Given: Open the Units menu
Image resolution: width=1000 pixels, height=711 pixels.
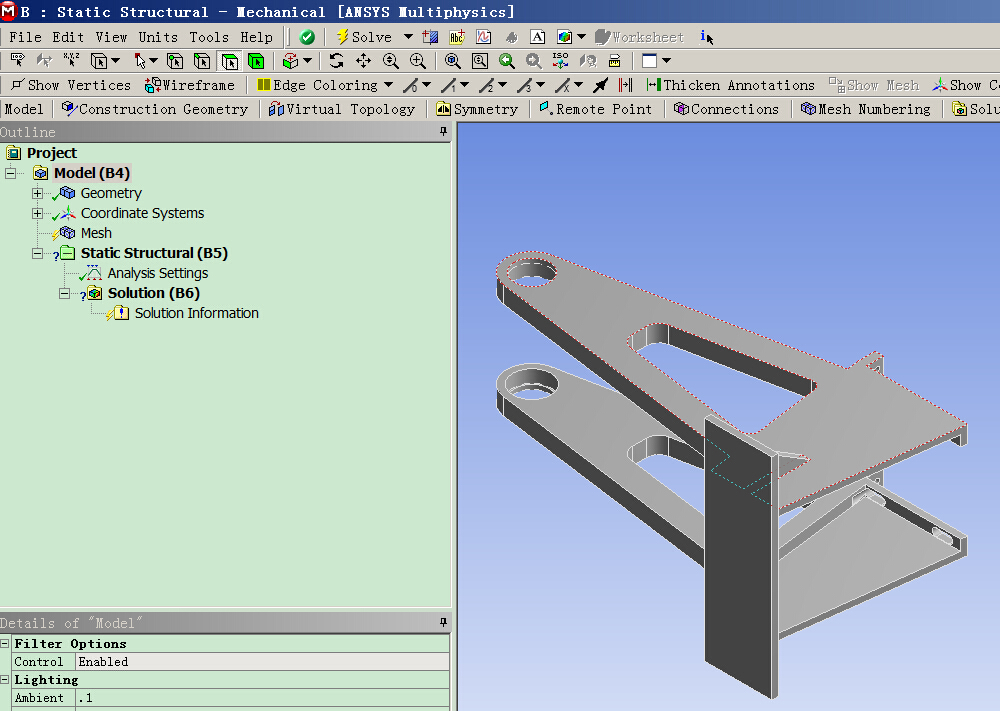Looking at the screenshot, I should pos(158,37).
